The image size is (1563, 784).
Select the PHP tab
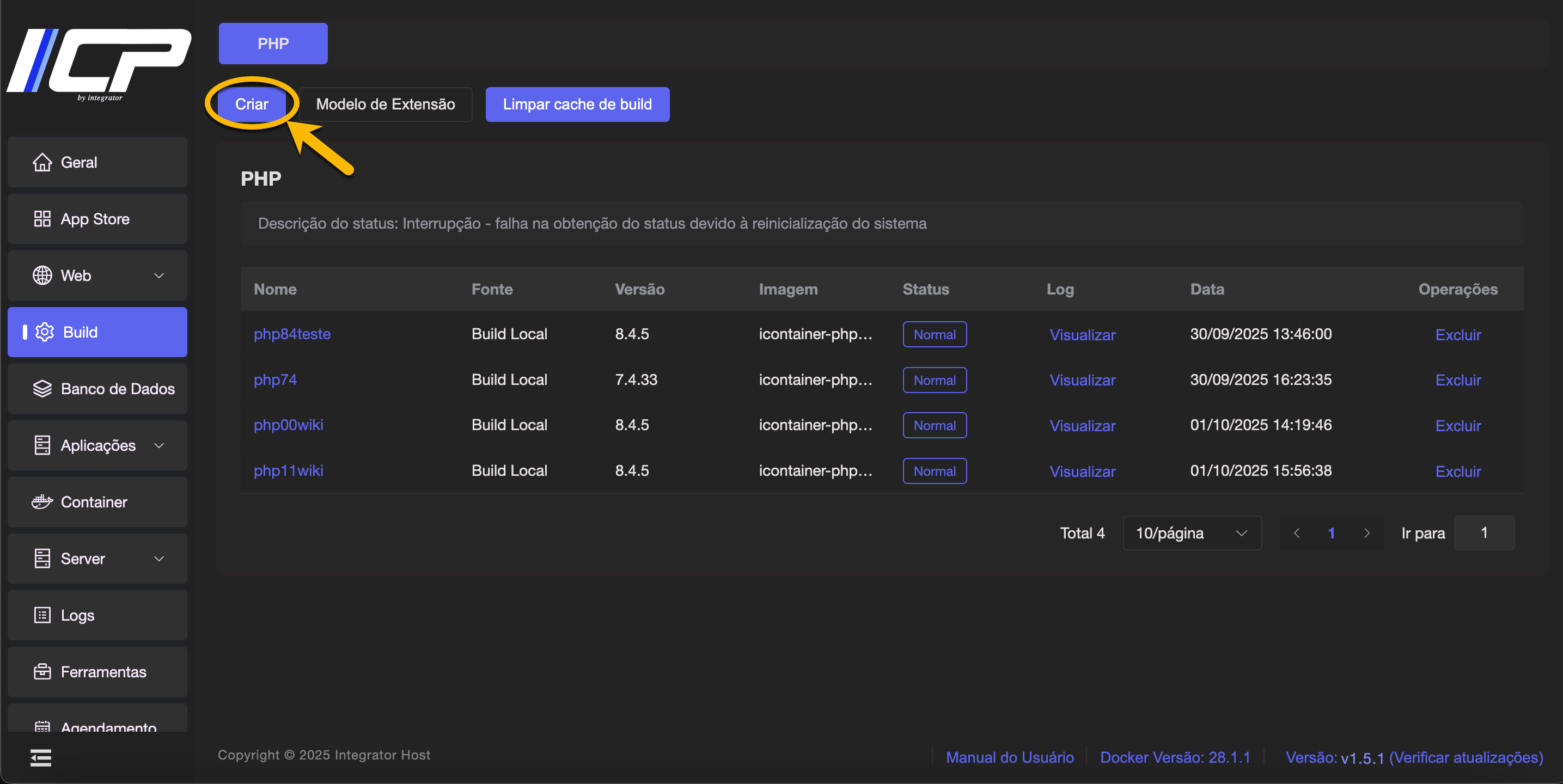click(273, 43)
